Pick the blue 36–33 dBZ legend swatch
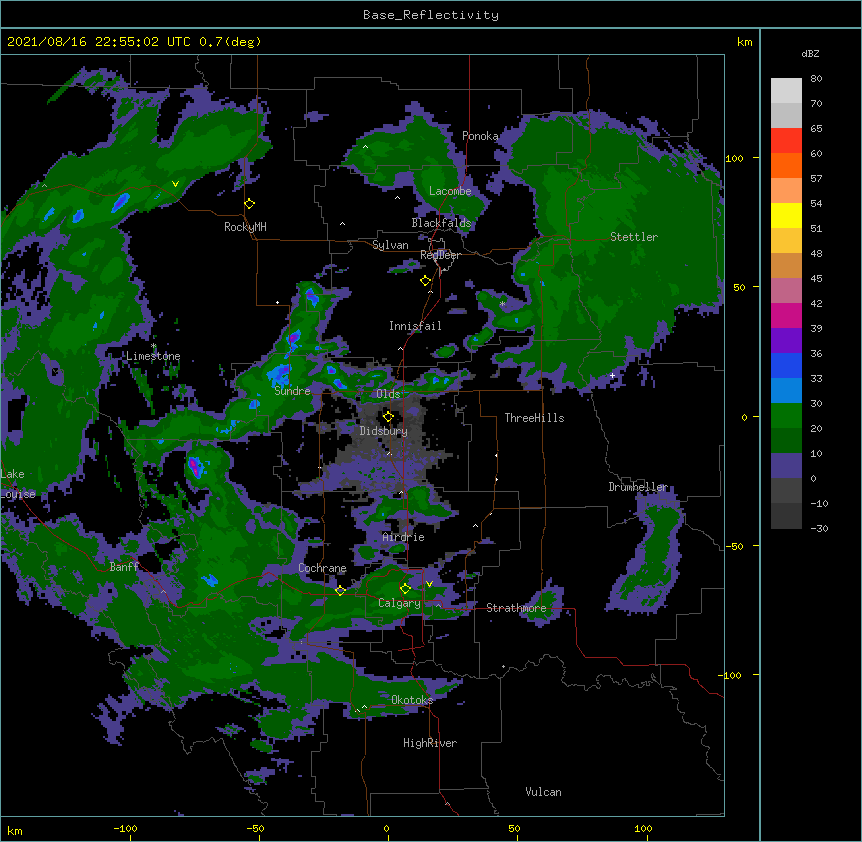The width and height of the screenshot is (862, 842). 786,365
